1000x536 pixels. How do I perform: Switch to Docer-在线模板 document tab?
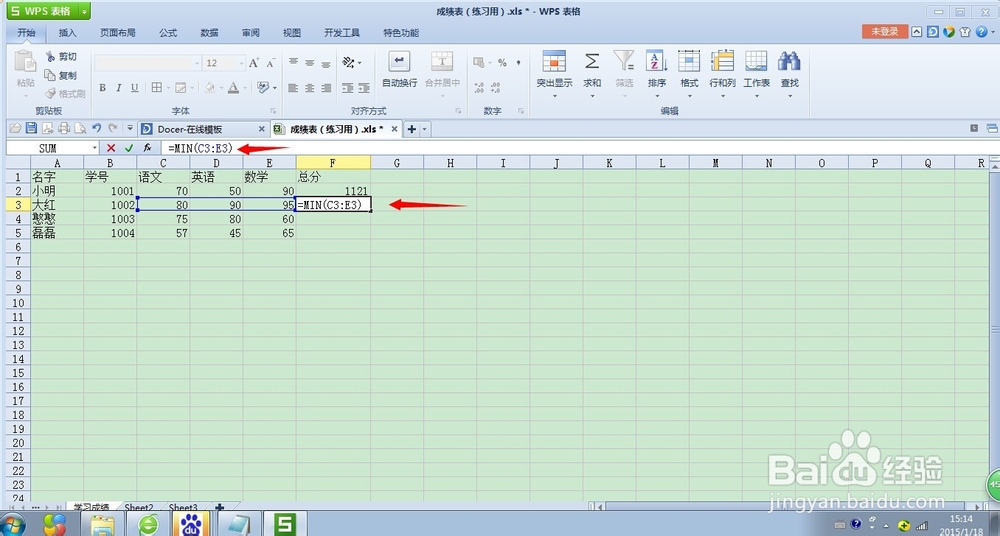(x=203, y=129)
